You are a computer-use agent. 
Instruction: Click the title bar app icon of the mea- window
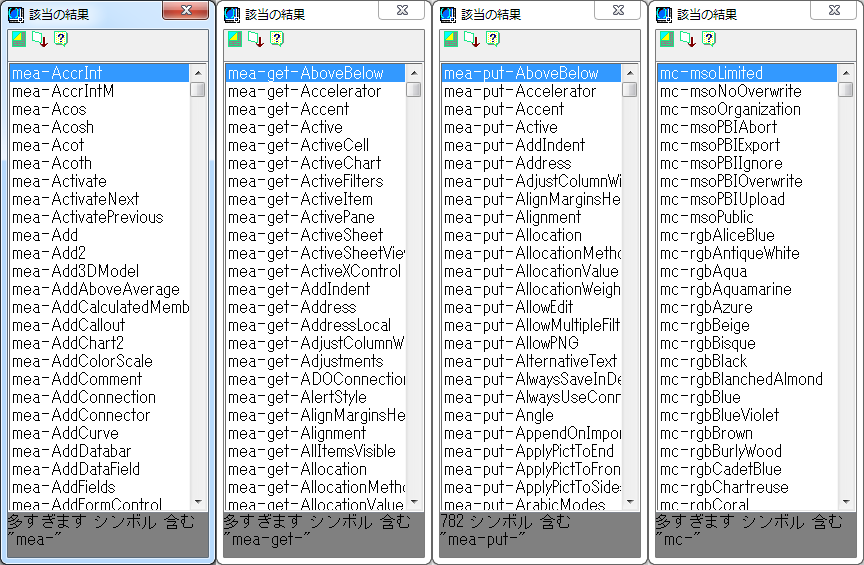tap(16, 15)
